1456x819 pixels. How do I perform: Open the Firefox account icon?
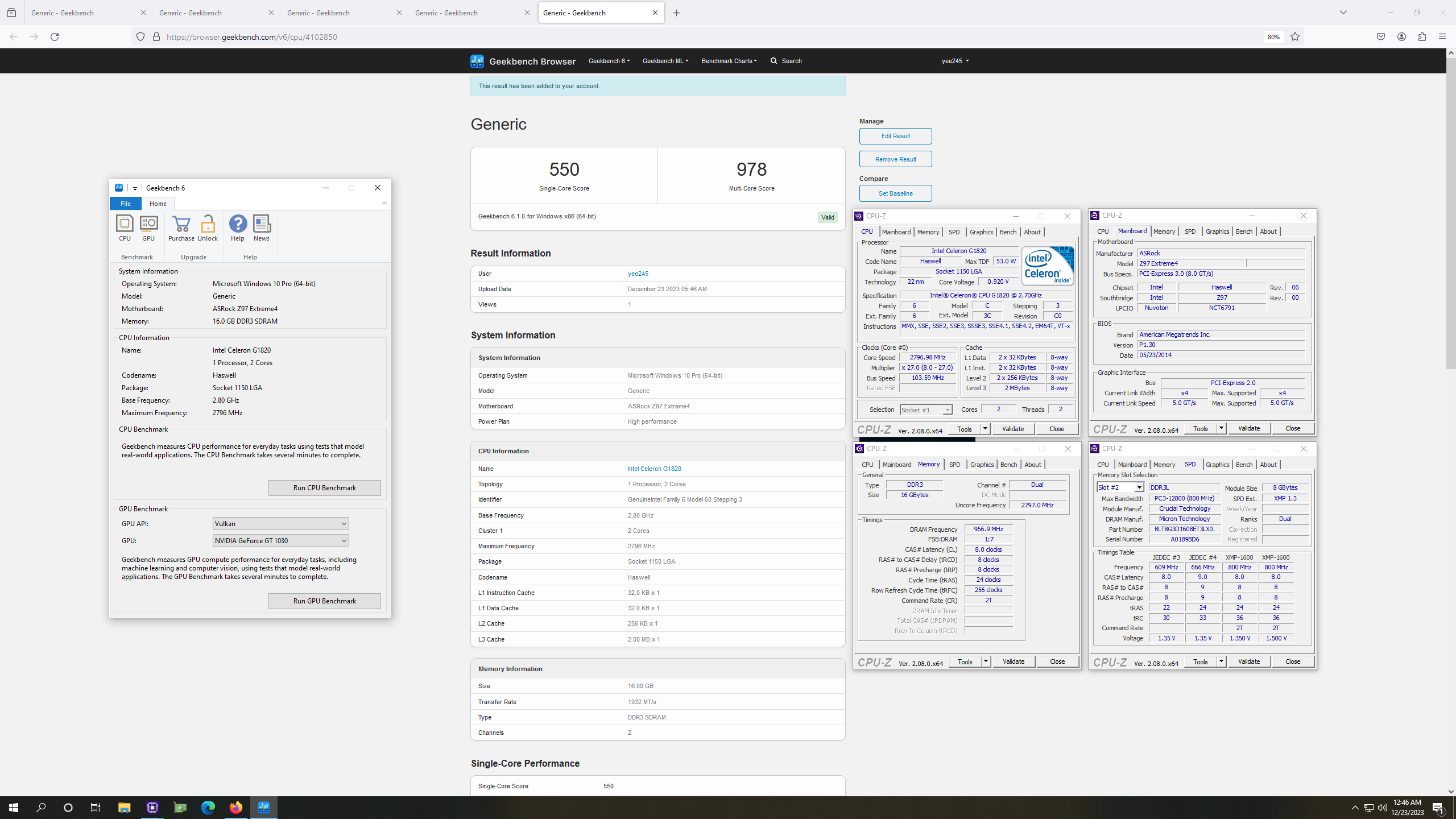(1401, 37)
